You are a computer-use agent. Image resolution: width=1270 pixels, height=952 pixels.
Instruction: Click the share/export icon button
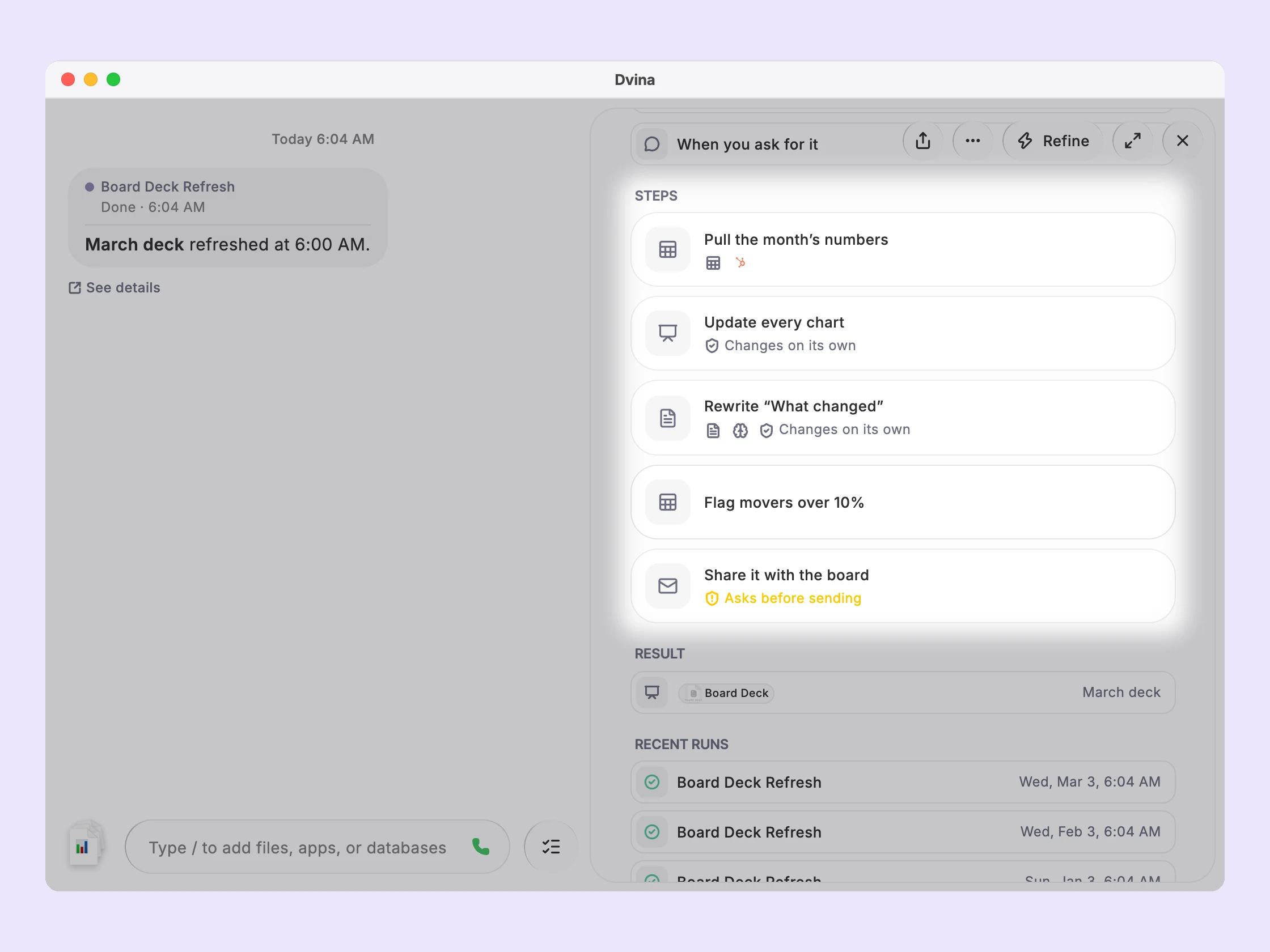click(922, 141)
